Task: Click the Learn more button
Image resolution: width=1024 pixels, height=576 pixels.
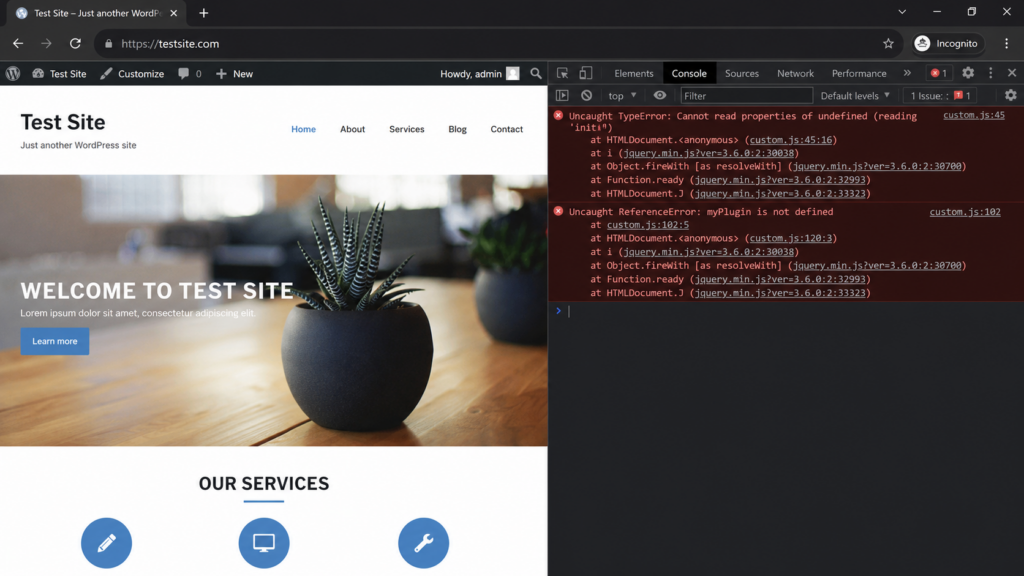Action: [x=55, y=342]
